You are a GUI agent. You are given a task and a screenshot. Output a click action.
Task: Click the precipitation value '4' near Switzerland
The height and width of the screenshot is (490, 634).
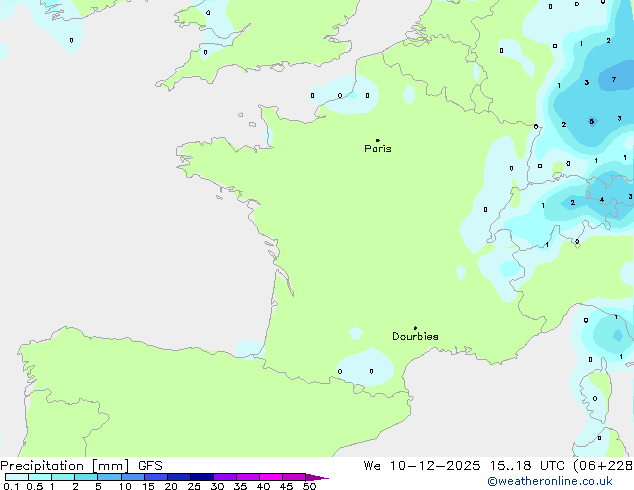[602, 200]
